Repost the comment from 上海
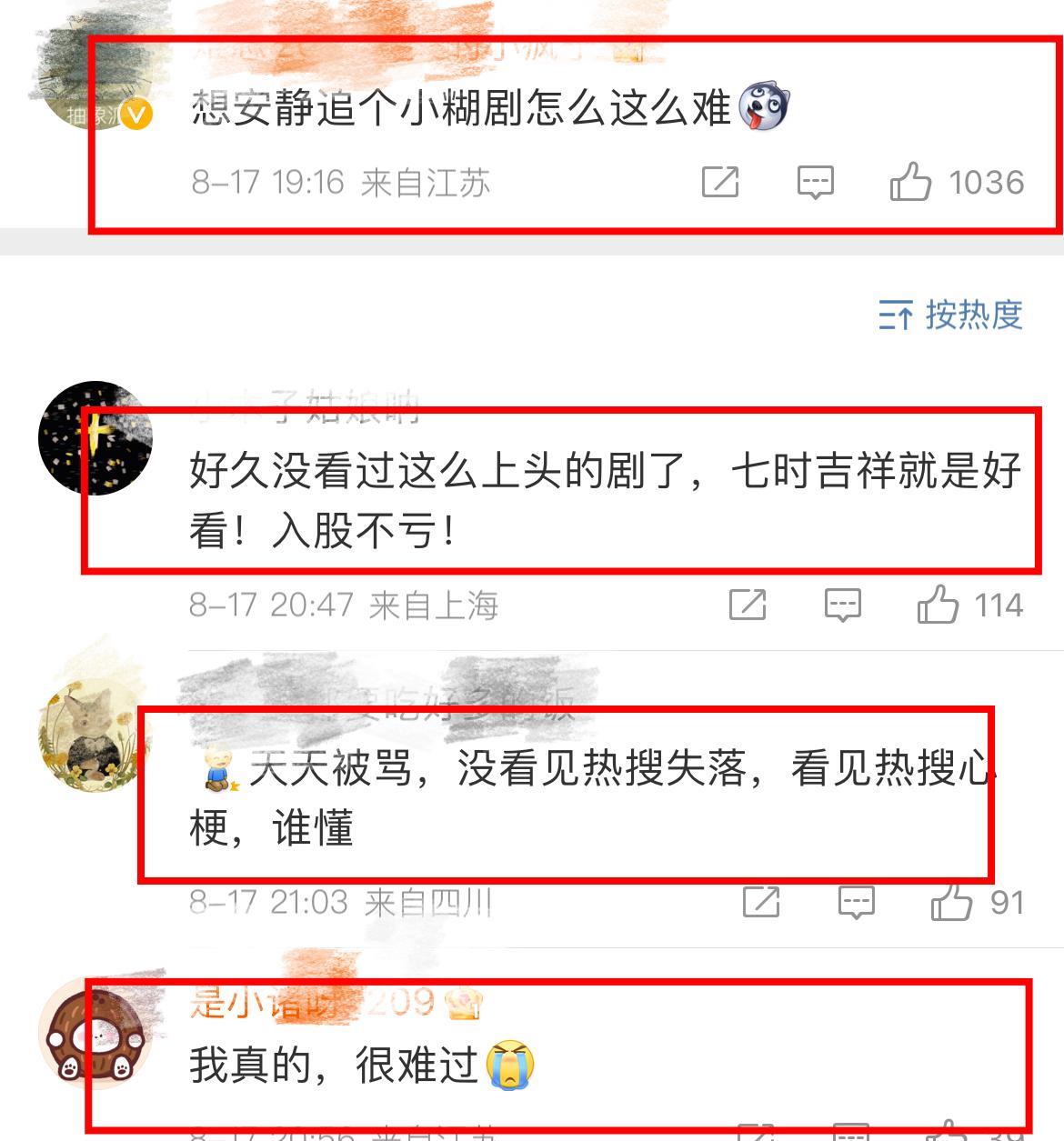The image size is (1064, 1141). click(748, 605)
